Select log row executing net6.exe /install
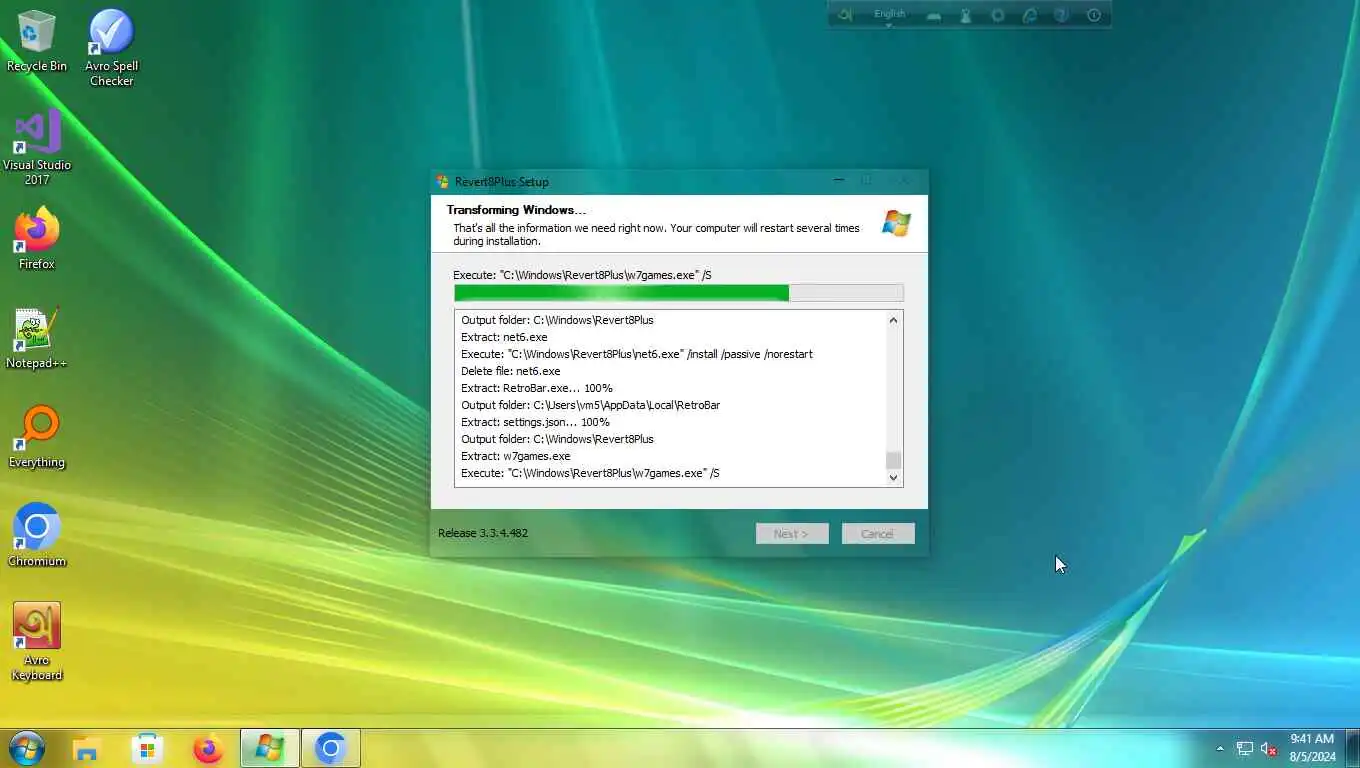The width and height of the screenshot is (1360, 768). (637, 354)
